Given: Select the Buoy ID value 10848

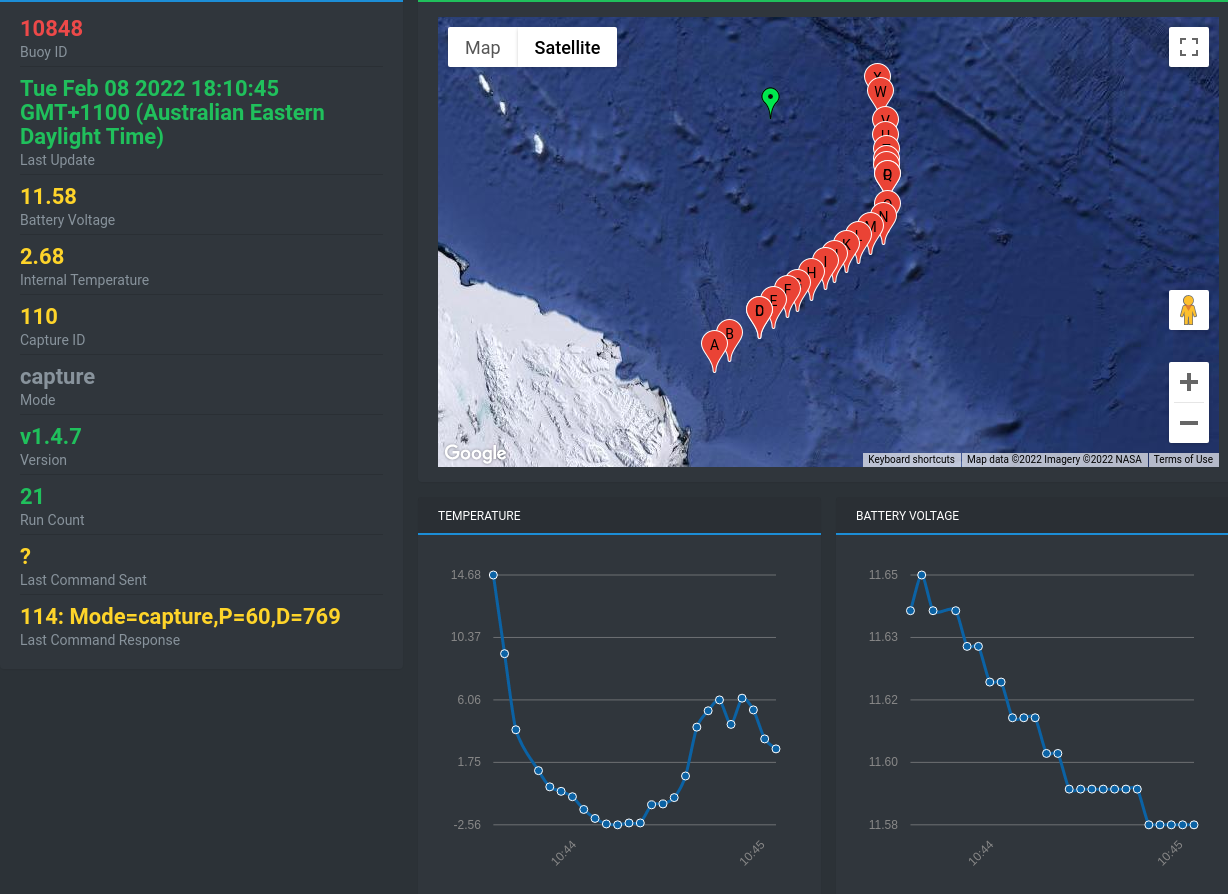Looking at the screenshot, I should [x=52, y=29].
